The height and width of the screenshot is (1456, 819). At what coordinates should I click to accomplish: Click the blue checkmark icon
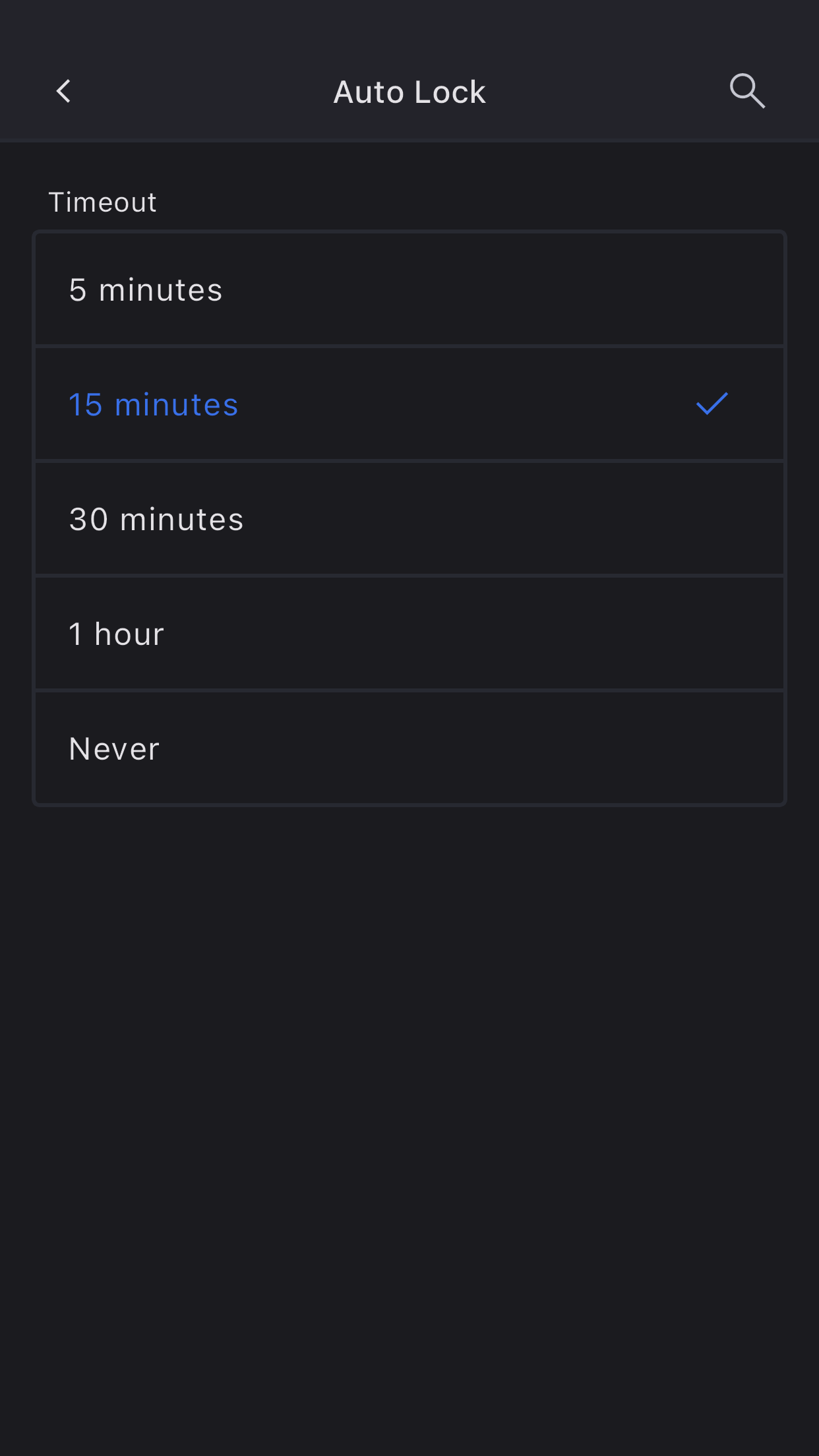click(x=712, y=404)
